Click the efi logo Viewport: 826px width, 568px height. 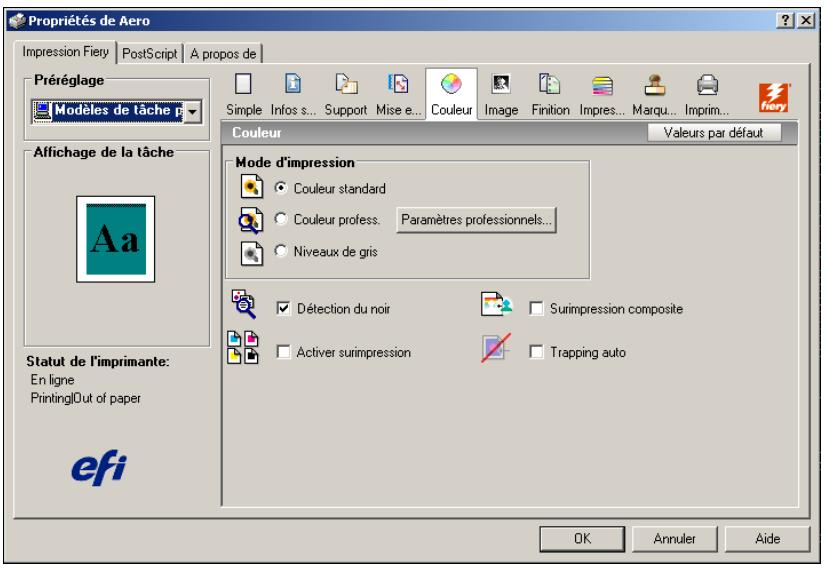pos(99,467)
